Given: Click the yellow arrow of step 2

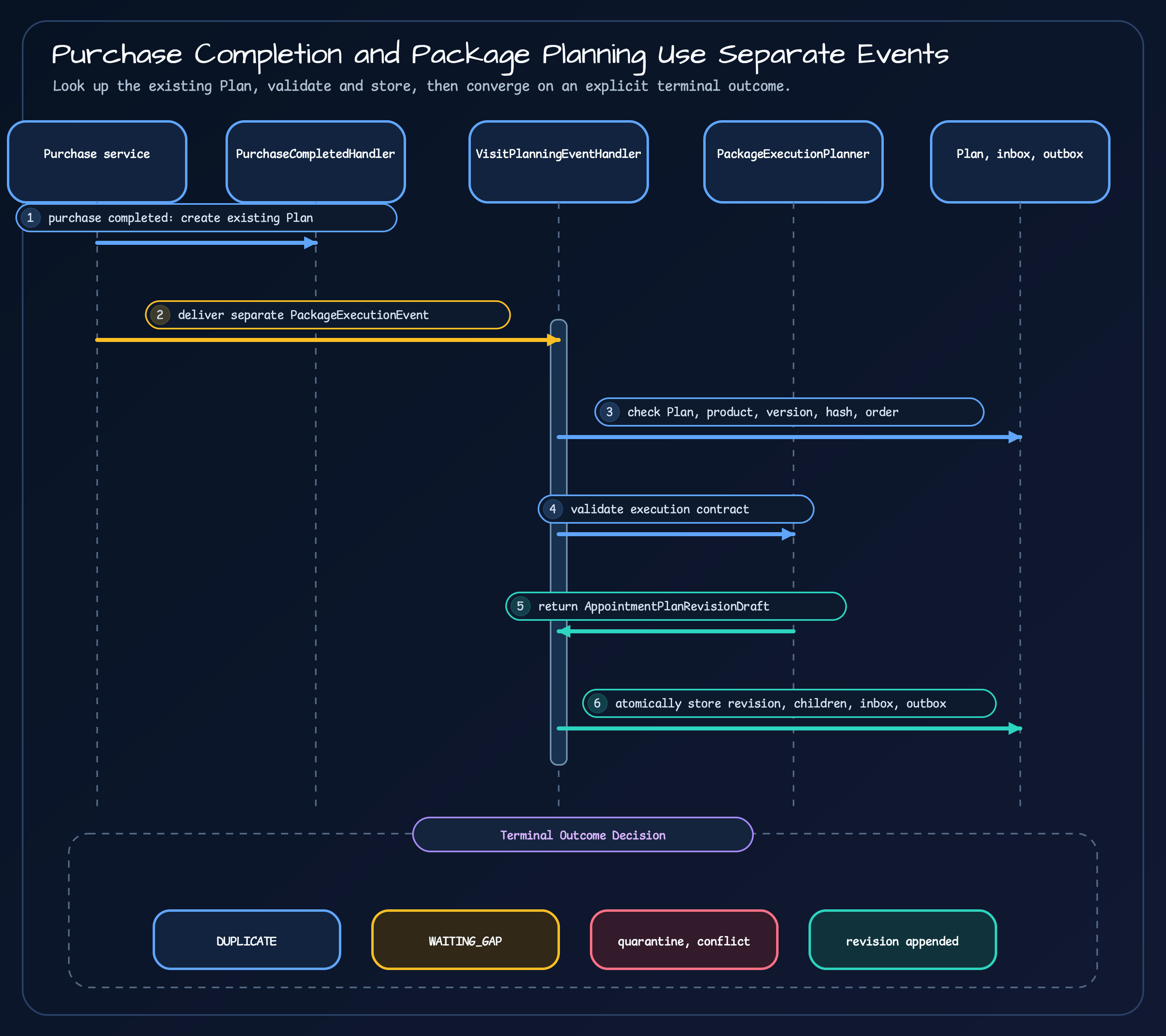Looking at the screenshot, I should pos(328,340).
